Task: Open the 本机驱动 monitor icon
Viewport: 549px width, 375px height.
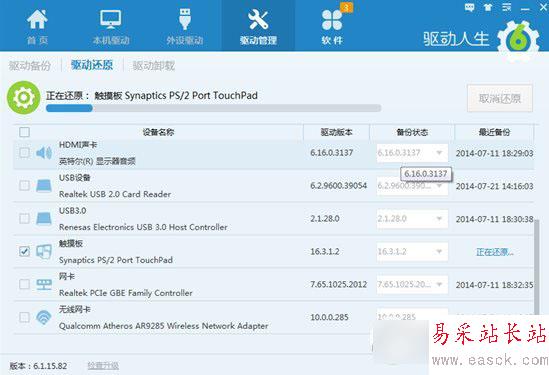Action: point(111,20)
